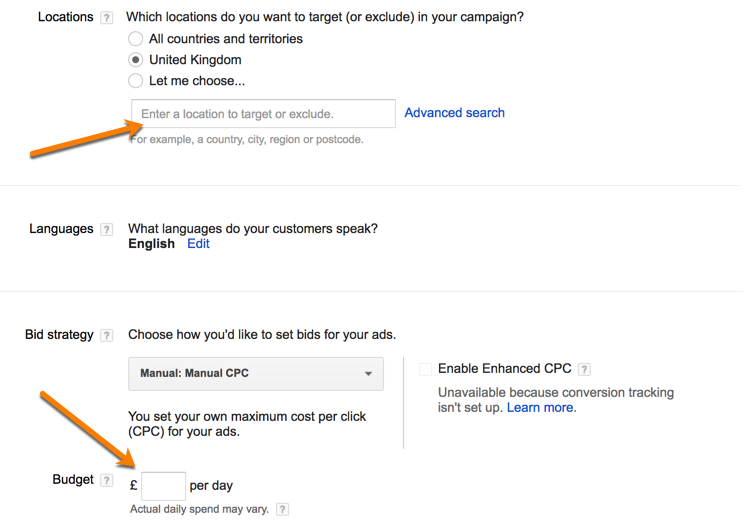Click help icon next to Locations
The image size is (748, 528).
click(107, 18)
